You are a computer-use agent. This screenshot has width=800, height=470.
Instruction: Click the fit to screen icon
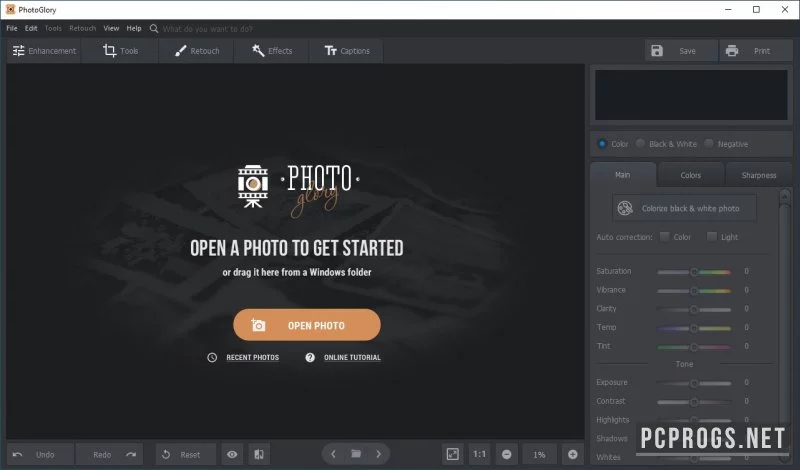(453, 454)
